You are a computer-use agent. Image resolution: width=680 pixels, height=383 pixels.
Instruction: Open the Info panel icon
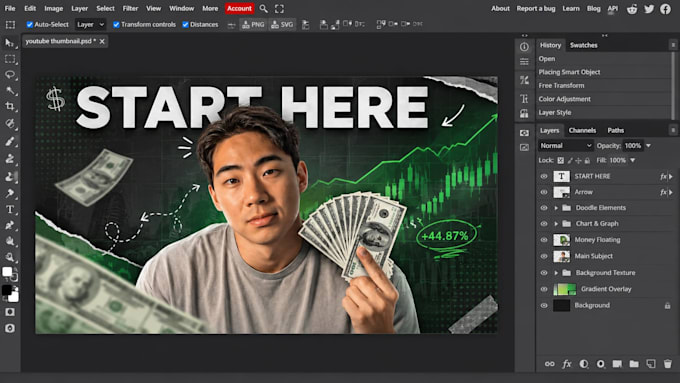524,46
